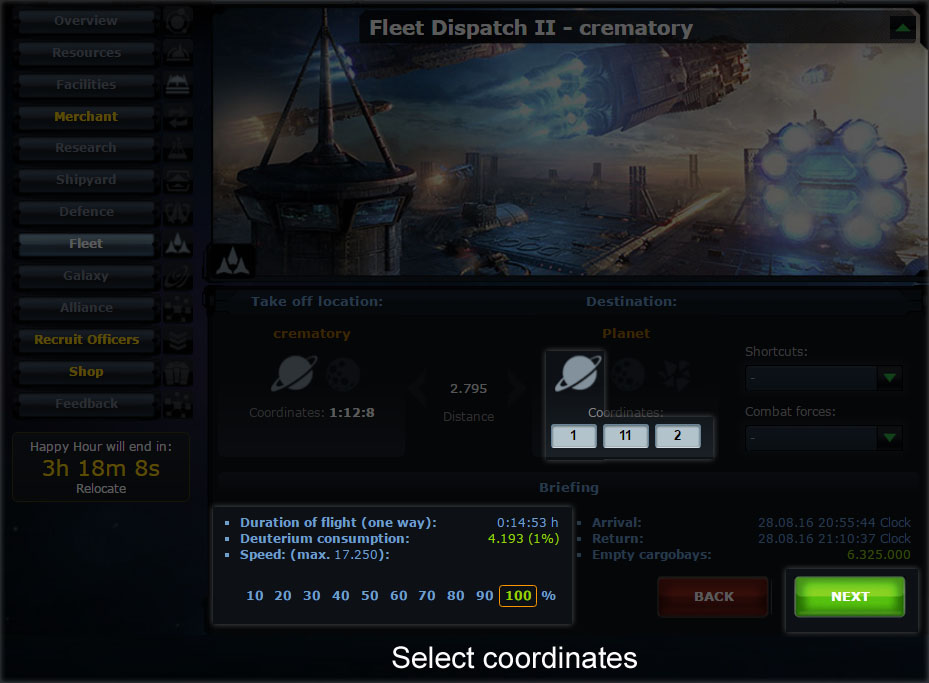Click the system coordinate field showing 11
929x683 pixels.
(626, 436)
